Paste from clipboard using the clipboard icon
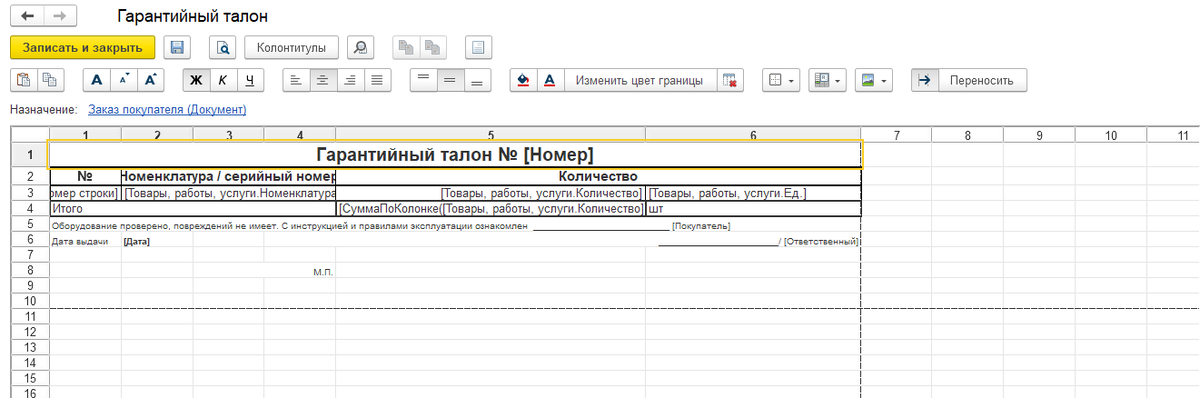 click(24, 80)
